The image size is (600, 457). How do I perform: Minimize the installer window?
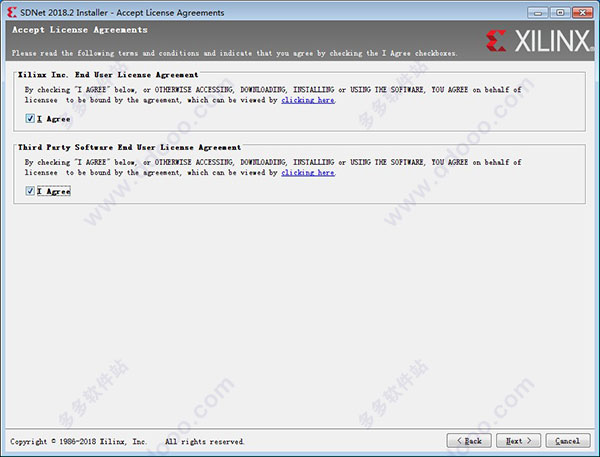[x=537, y=13]
